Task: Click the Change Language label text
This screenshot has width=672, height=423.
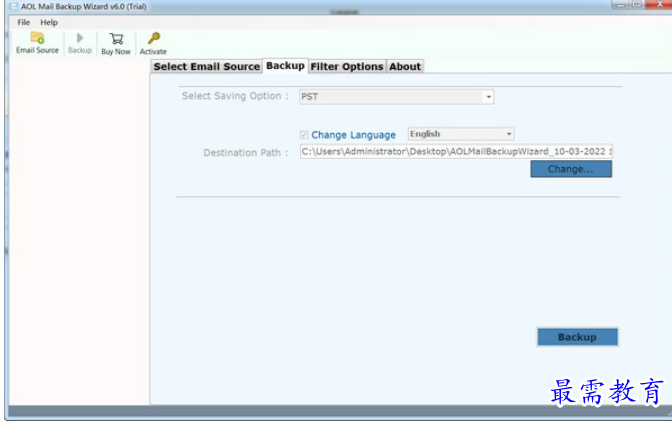Action: tap(353, 135)
